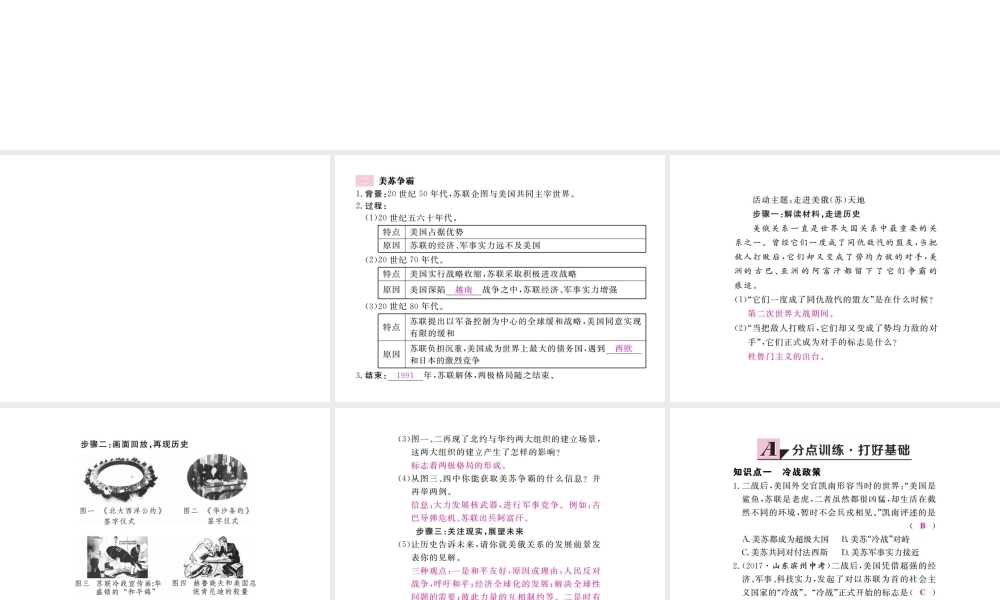Click the '美苏争霸' section heading

coord(396,181)
